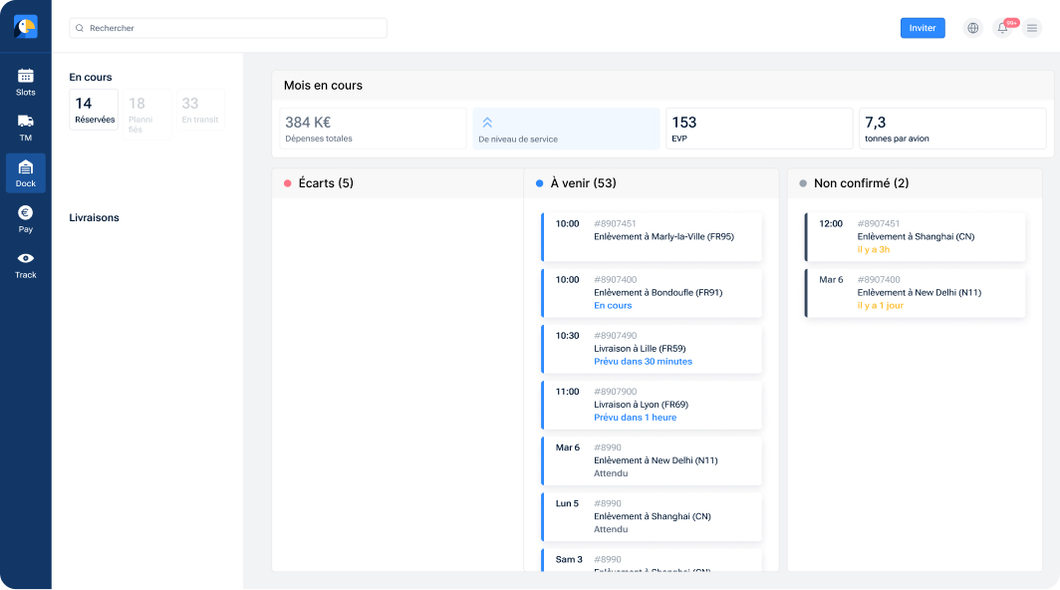Click 'Prévu dans 30 minutes' status
Image resolution: width=1060 pixels, height=590 pixels.
[643, 362]
